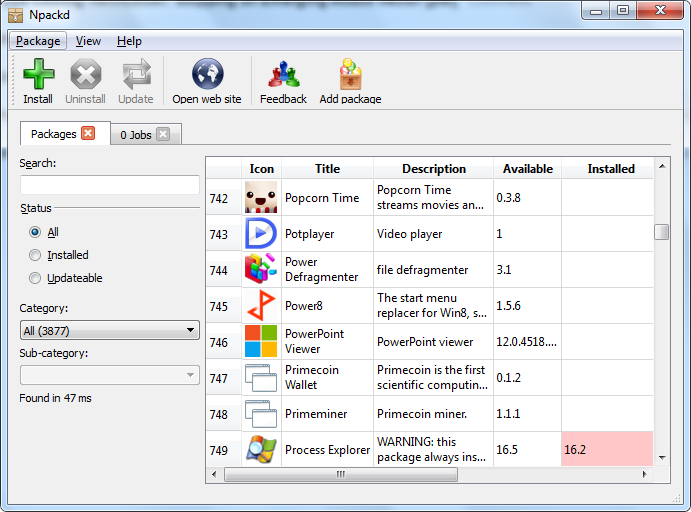The image size is (691, 512).
Task: Click the Video player description cell
Action: (x=434, y=234)
